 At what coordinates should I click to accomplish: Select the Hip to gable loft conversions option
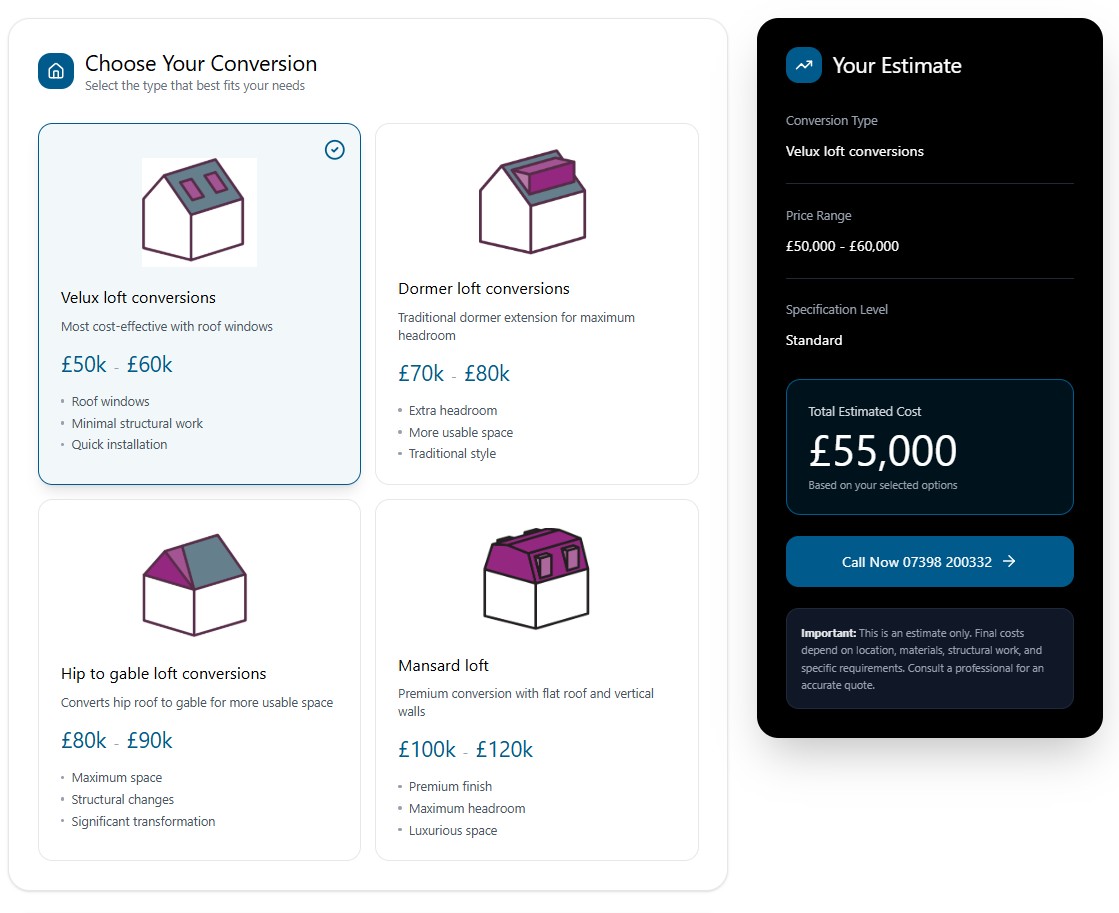tap(198, 680)
